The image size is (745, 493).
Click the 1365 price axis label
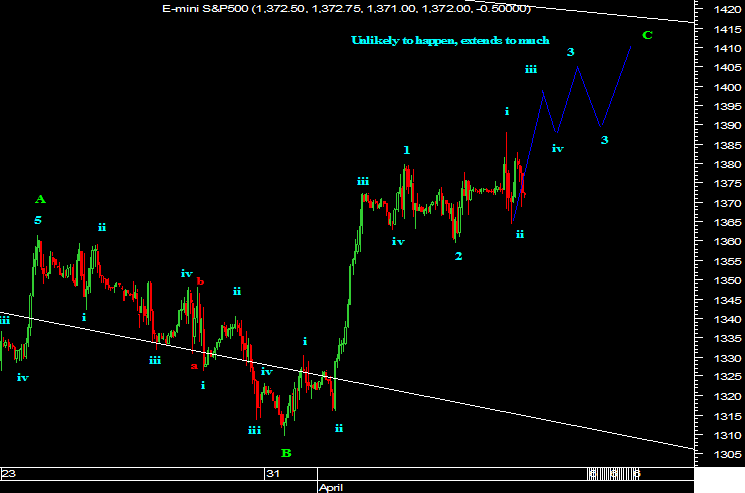coord(727,222)
